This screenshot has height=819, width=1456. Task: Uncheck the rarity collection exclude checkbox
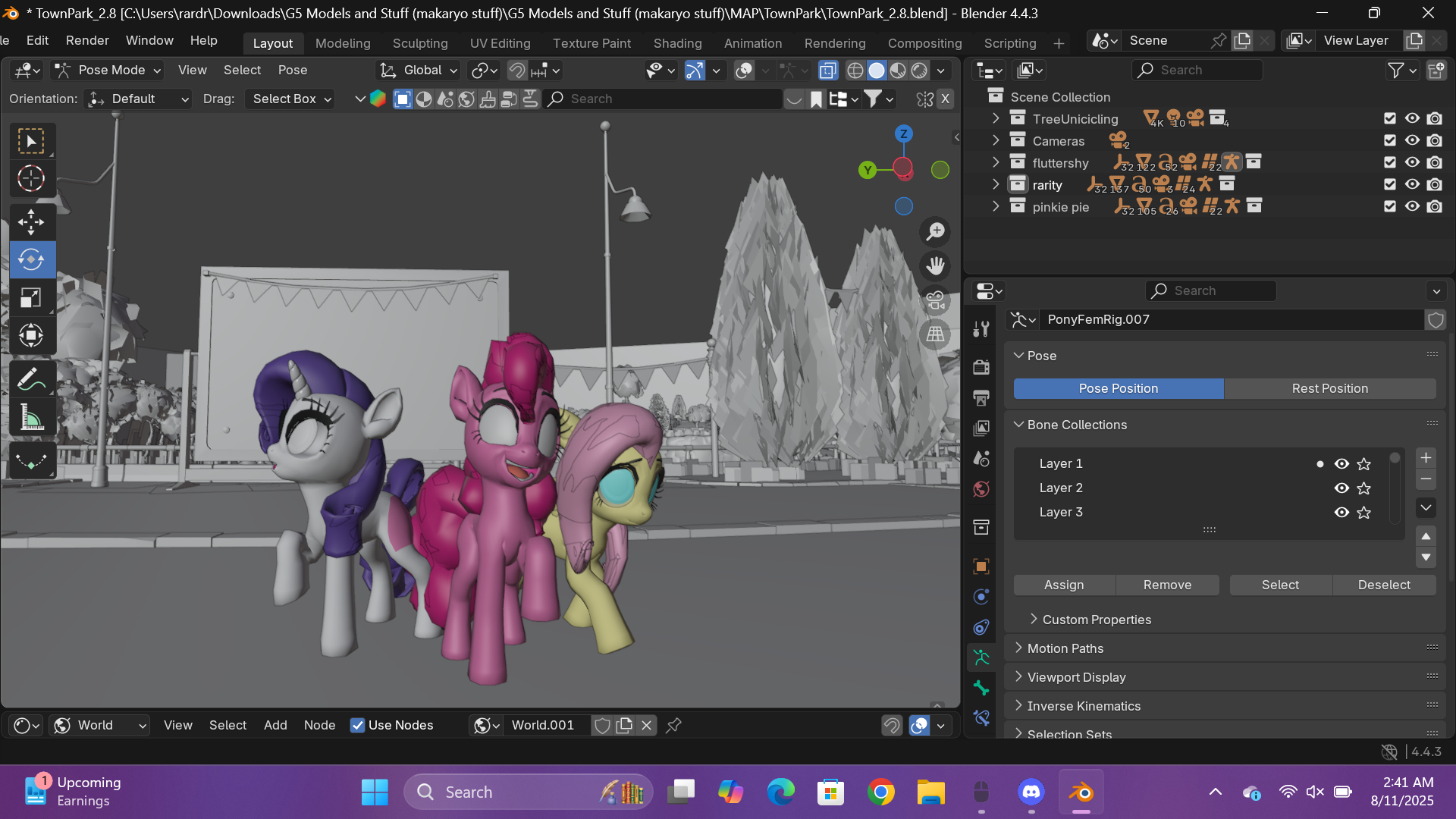[x=1390, y=185]
